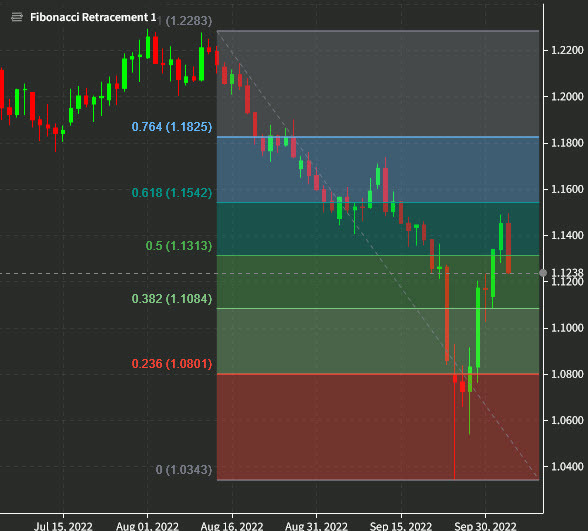
Task: Click the 1 (1.2283) Fibonacci level label
Action: click(x=185, y=21)
